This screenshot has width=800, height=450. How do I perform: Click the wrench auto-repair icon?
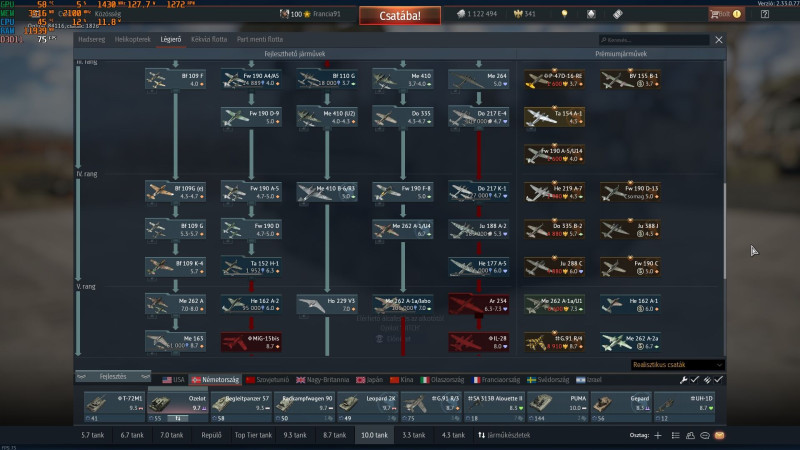pos(684,380)
